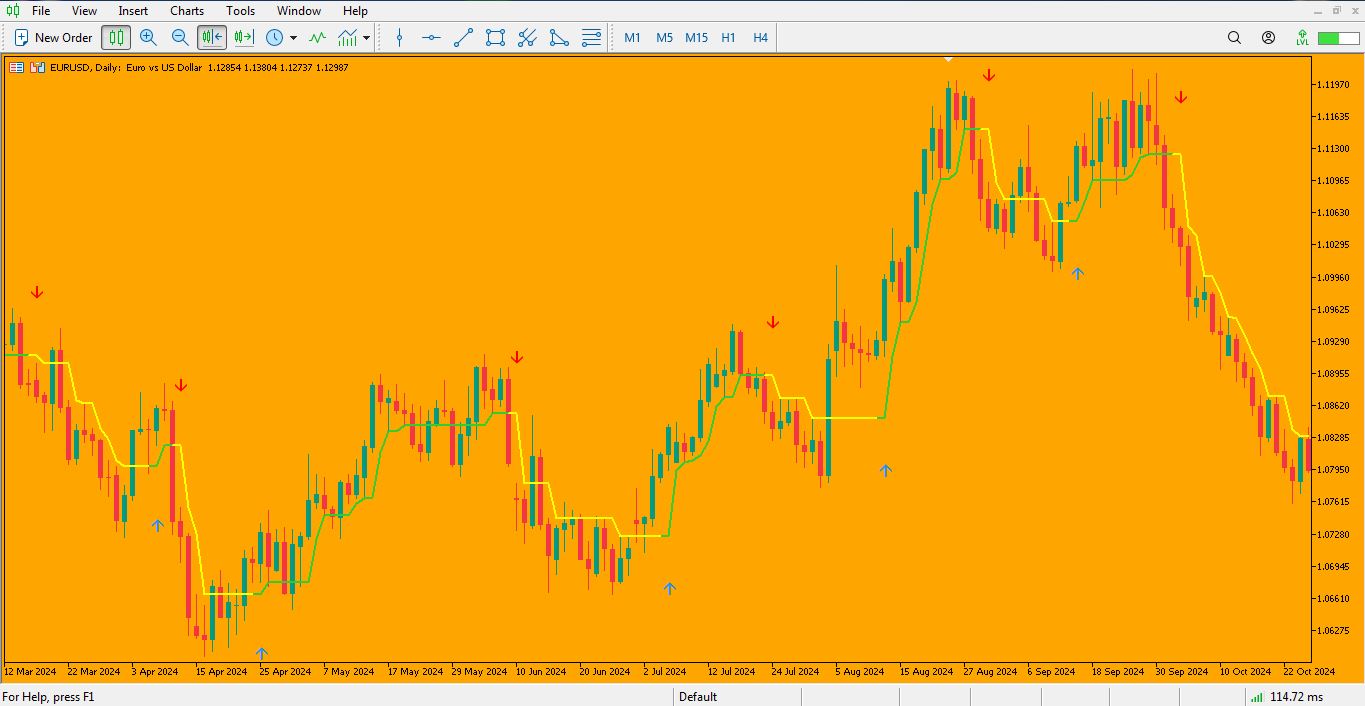
Task: Switch chart to M15 timeframe
Action: [696, 38]
